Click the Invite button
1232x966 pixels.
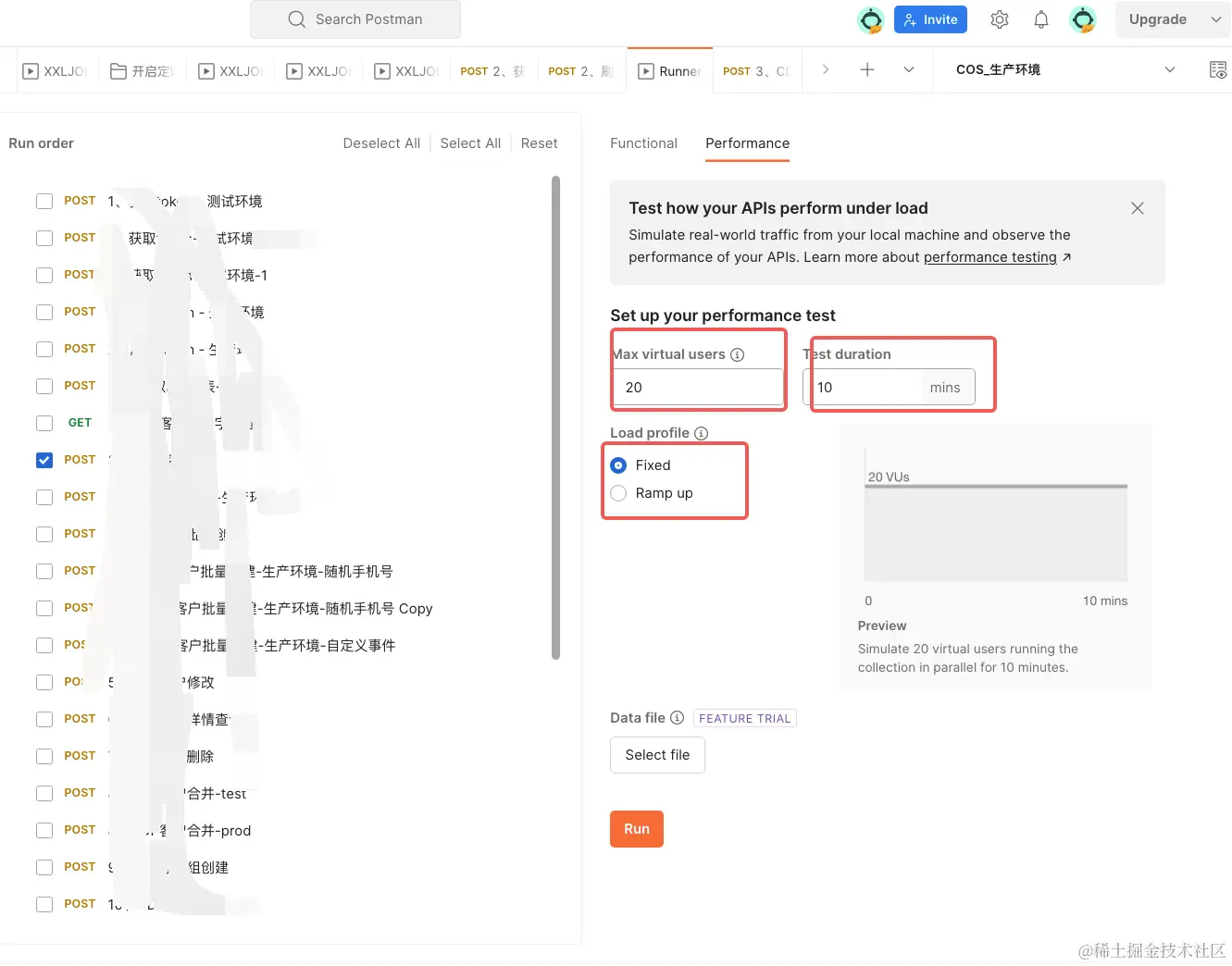930,19
